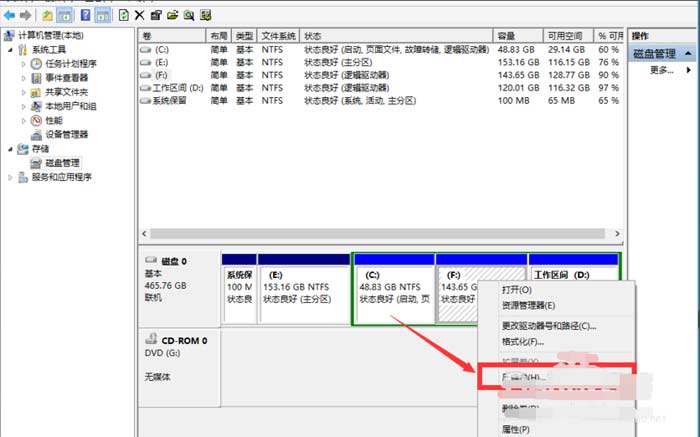Image resolution: width=700 pixels, height=437 pixels.
Task: Collapse the 存储 tree node
Action: 10,149
